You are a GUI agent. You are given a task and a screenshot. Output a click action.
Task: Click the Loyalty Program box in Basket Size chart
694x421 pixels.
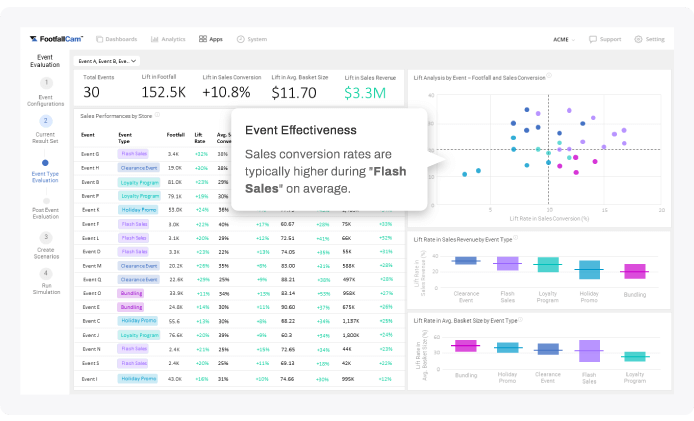point(635,356)
